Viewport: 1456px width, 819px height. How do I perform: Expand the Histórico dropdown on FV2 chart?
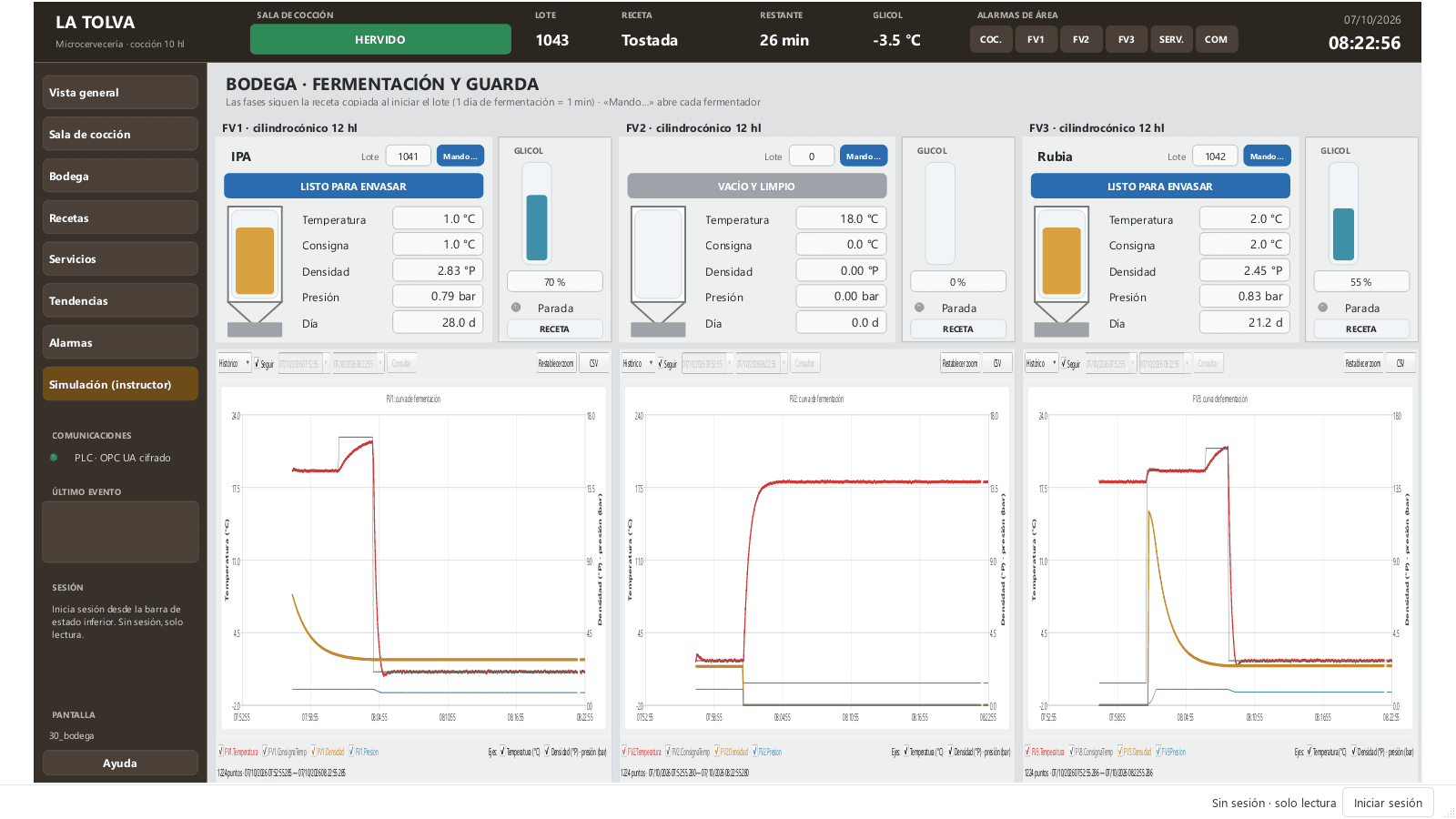click(x=638, y=363)
